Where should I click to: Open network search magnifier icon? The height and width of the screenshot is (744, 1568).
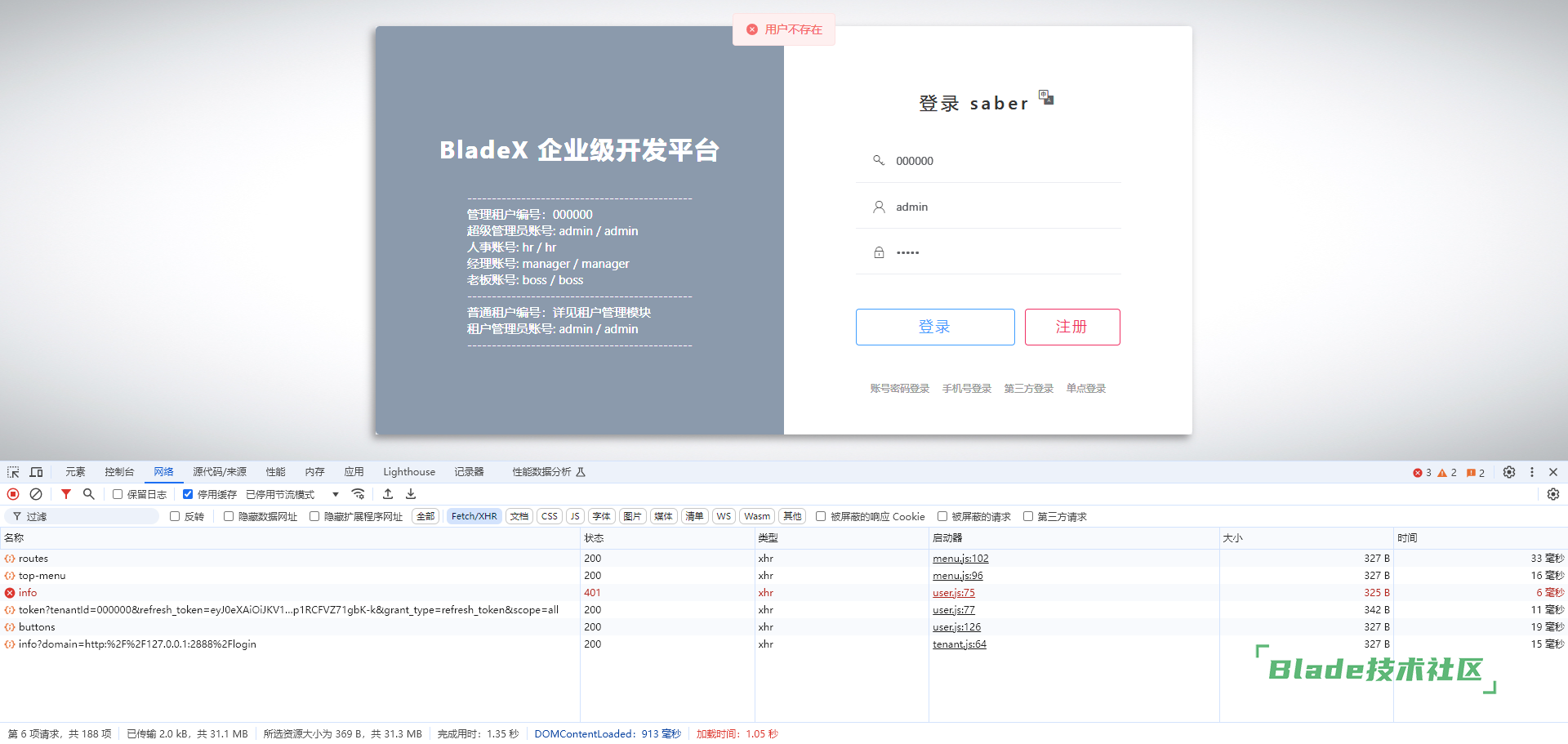[89, 494]
